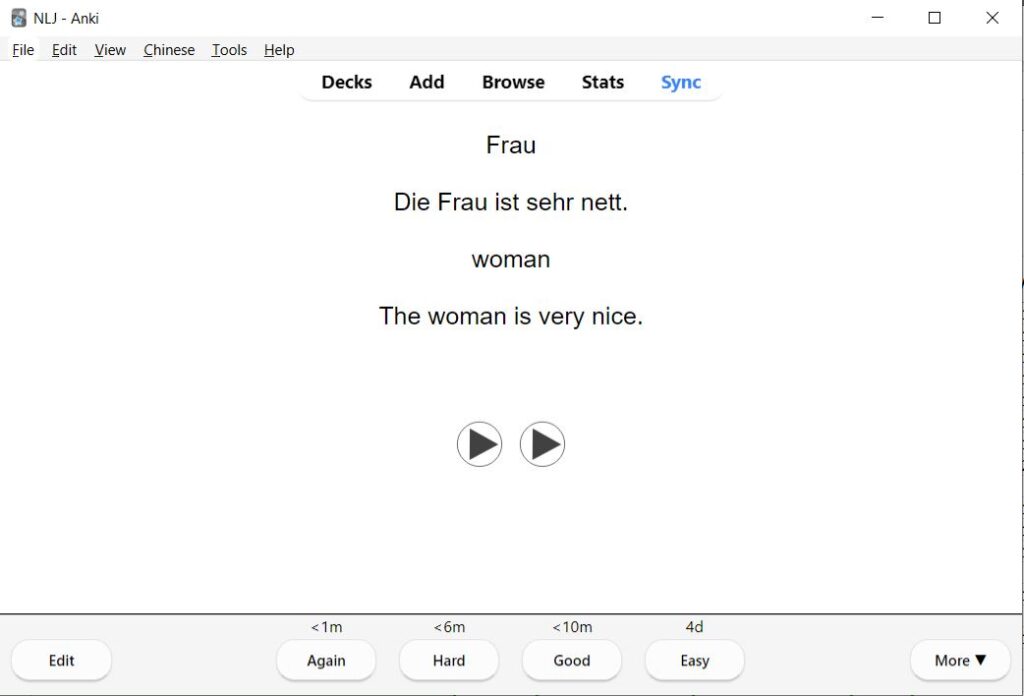
Task: Open the File menu
Action: 22,50
